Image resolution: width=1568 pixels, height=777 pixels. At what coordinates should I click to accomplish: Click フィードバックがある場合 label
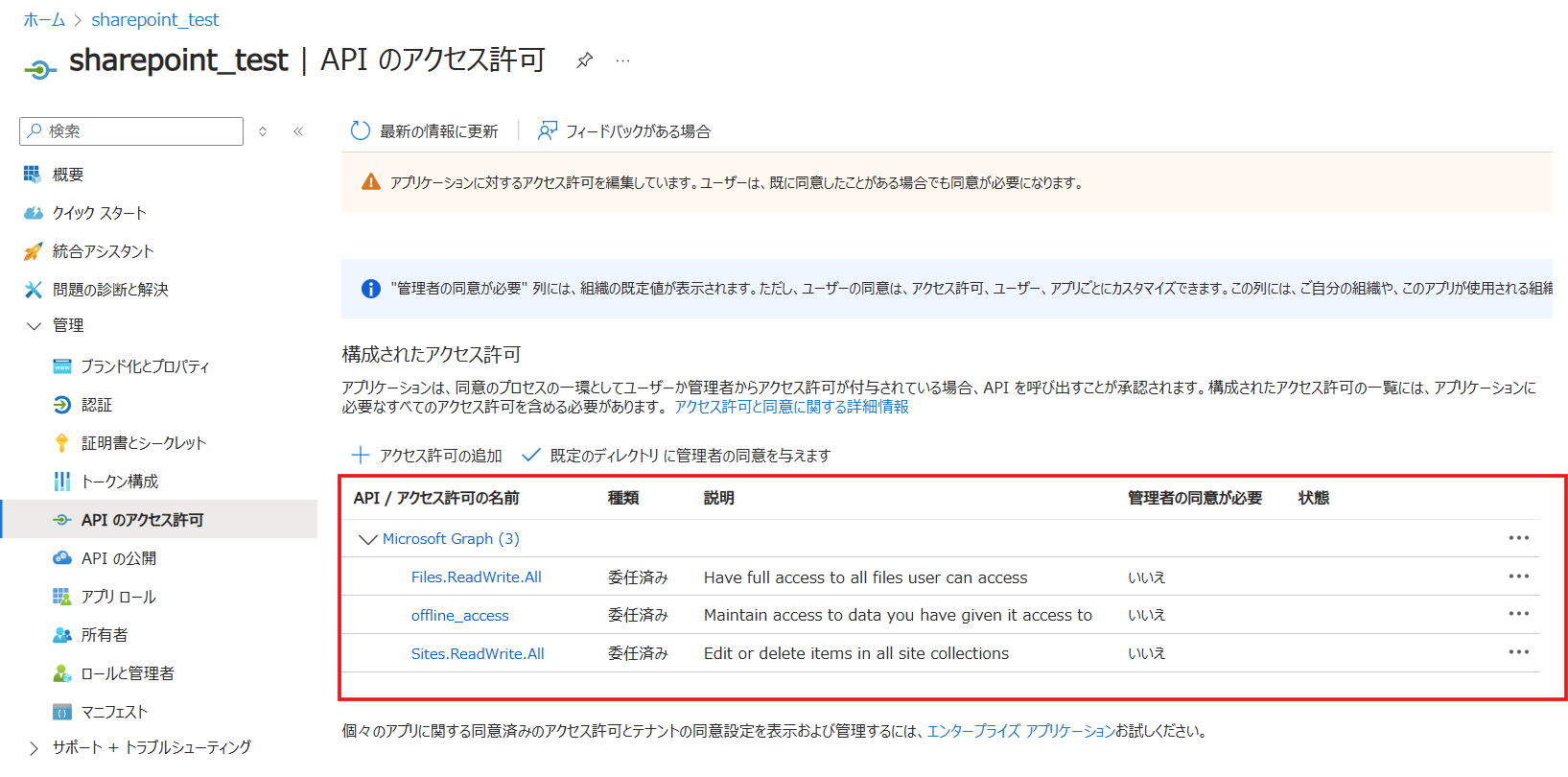(x=638, y=131)
